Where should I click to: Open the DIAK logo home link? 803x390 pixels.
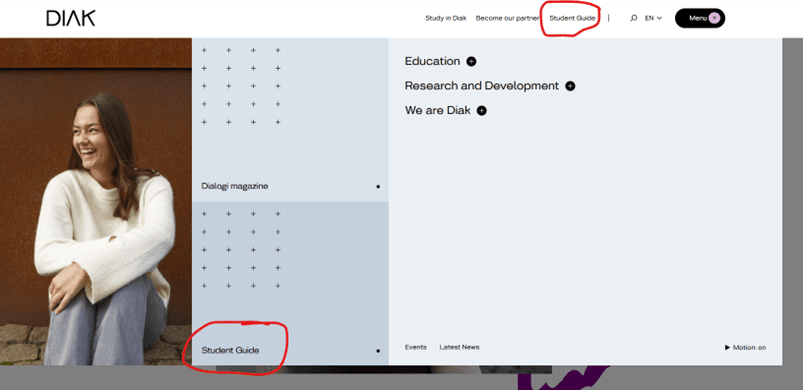pos(71,18)
